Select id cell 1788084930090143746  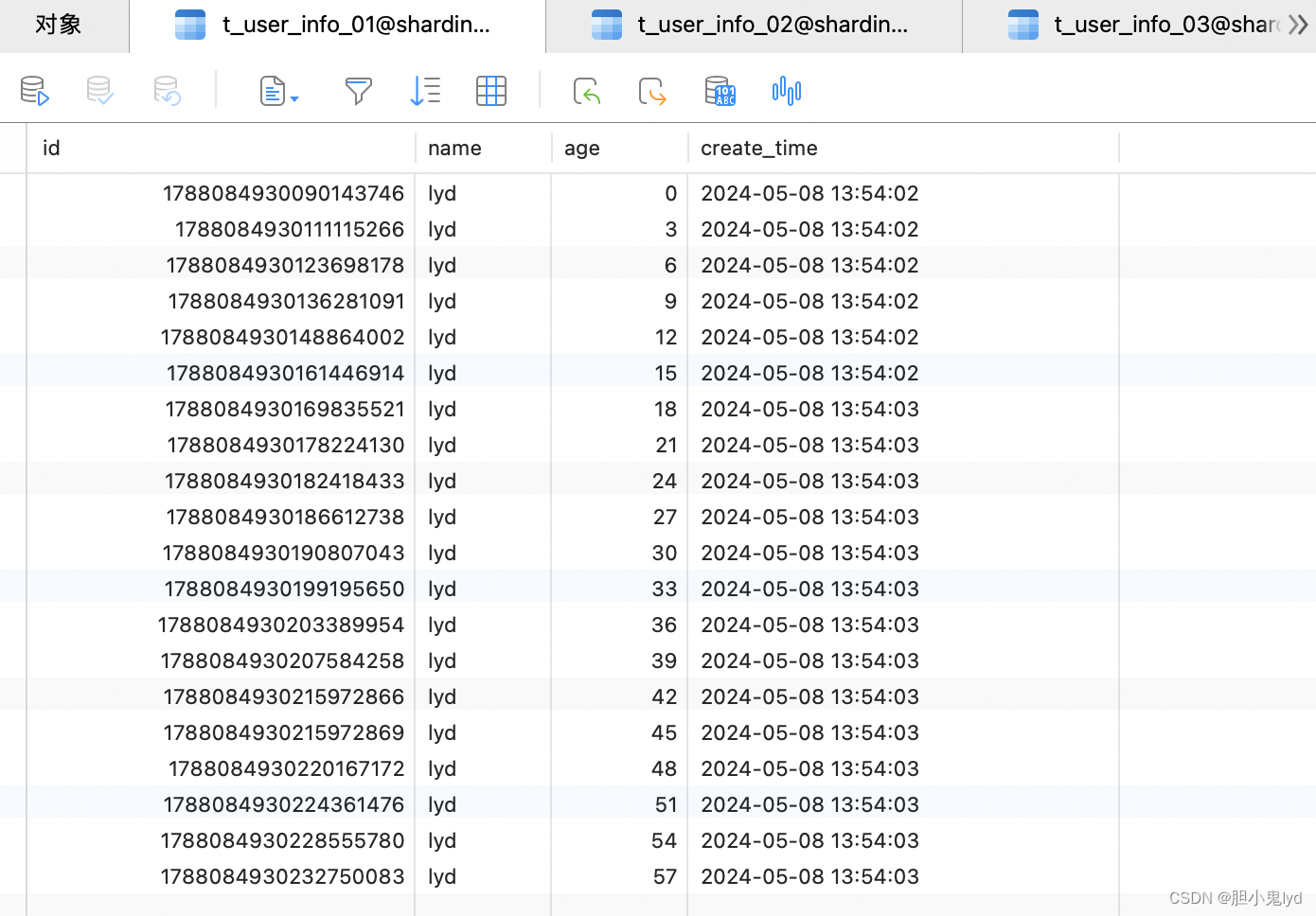point(221,193)
